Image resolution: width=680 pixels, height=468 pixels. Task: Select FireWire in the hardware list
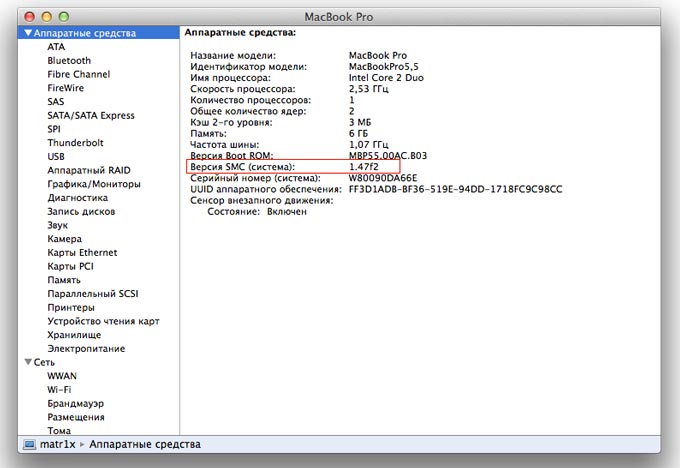(65, 88)
